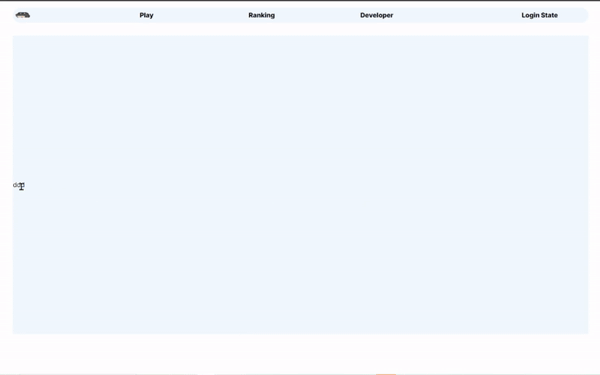Go to the Ranking page
Image resolution: width=600 pixels, height=375 pixels.
[261, 15]
